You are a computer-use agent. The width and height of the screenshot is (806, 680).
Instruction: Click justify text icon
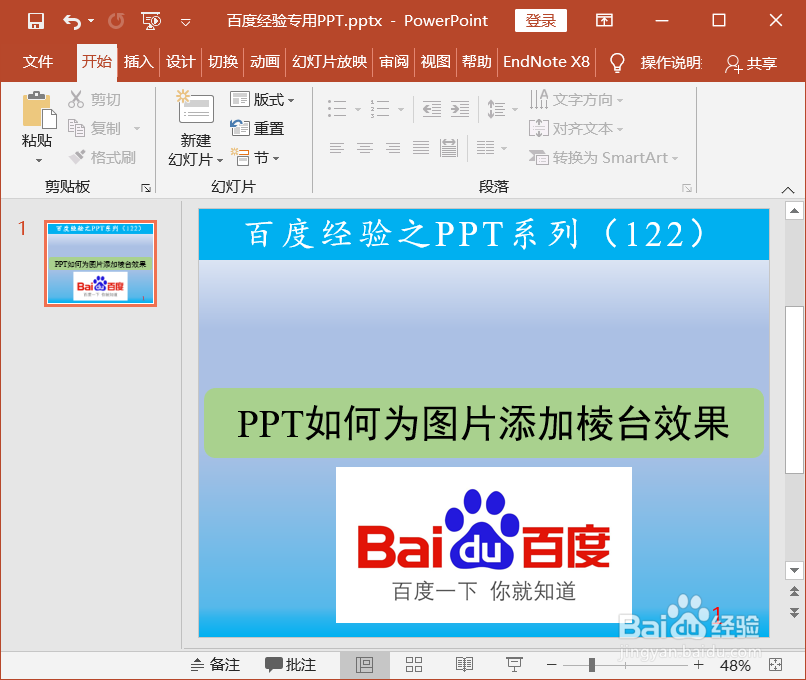[x=421, y=149]
